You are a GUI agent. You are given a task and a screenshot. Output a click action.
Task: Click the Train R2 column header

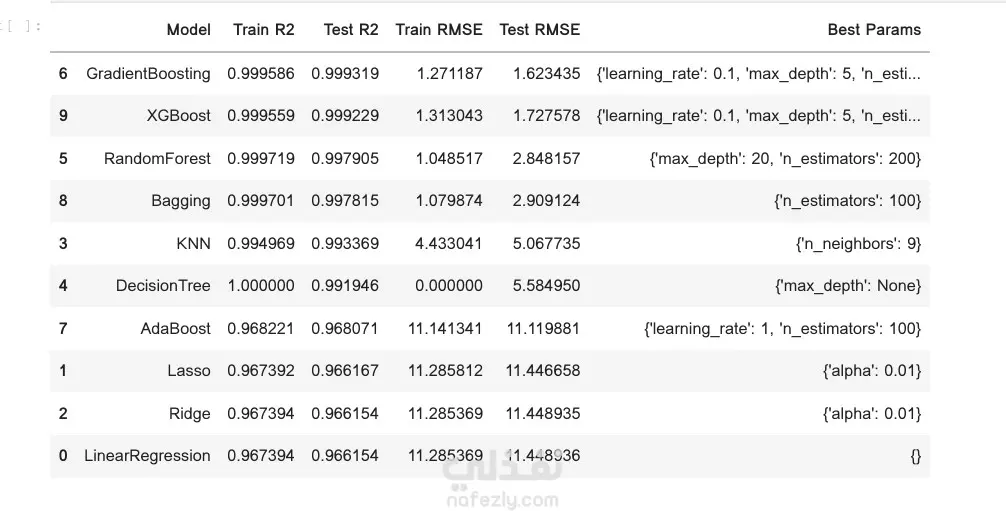(264, 30)
